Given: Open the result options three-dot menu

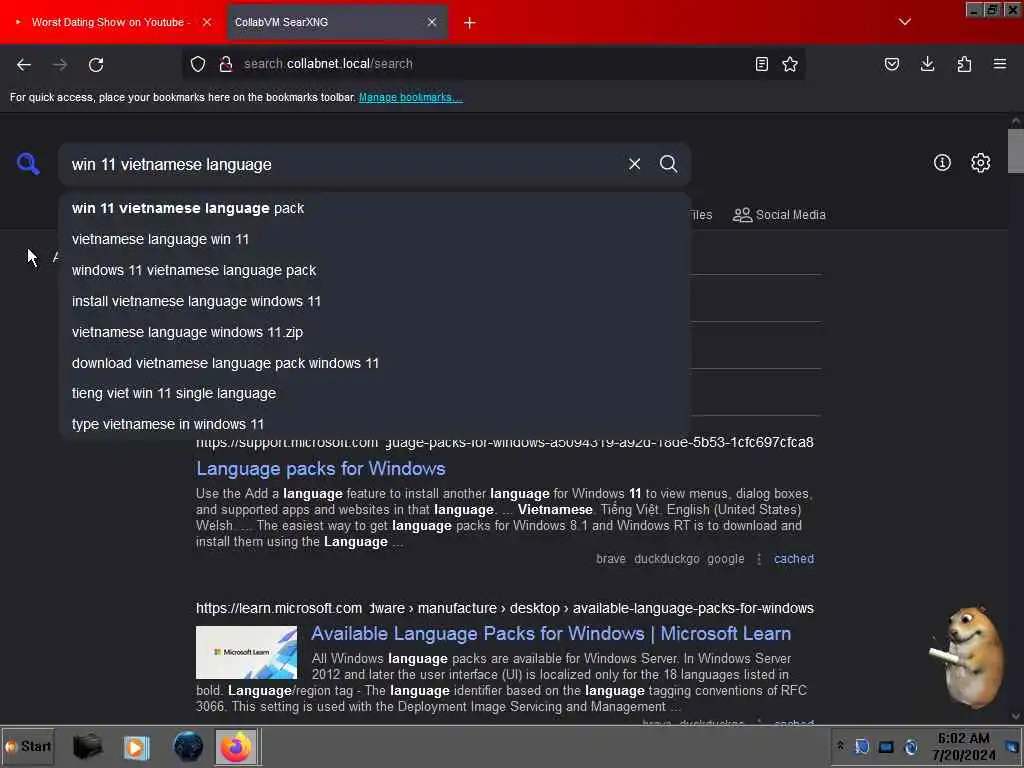Looking at the screenshot, I should pos(759,559).
